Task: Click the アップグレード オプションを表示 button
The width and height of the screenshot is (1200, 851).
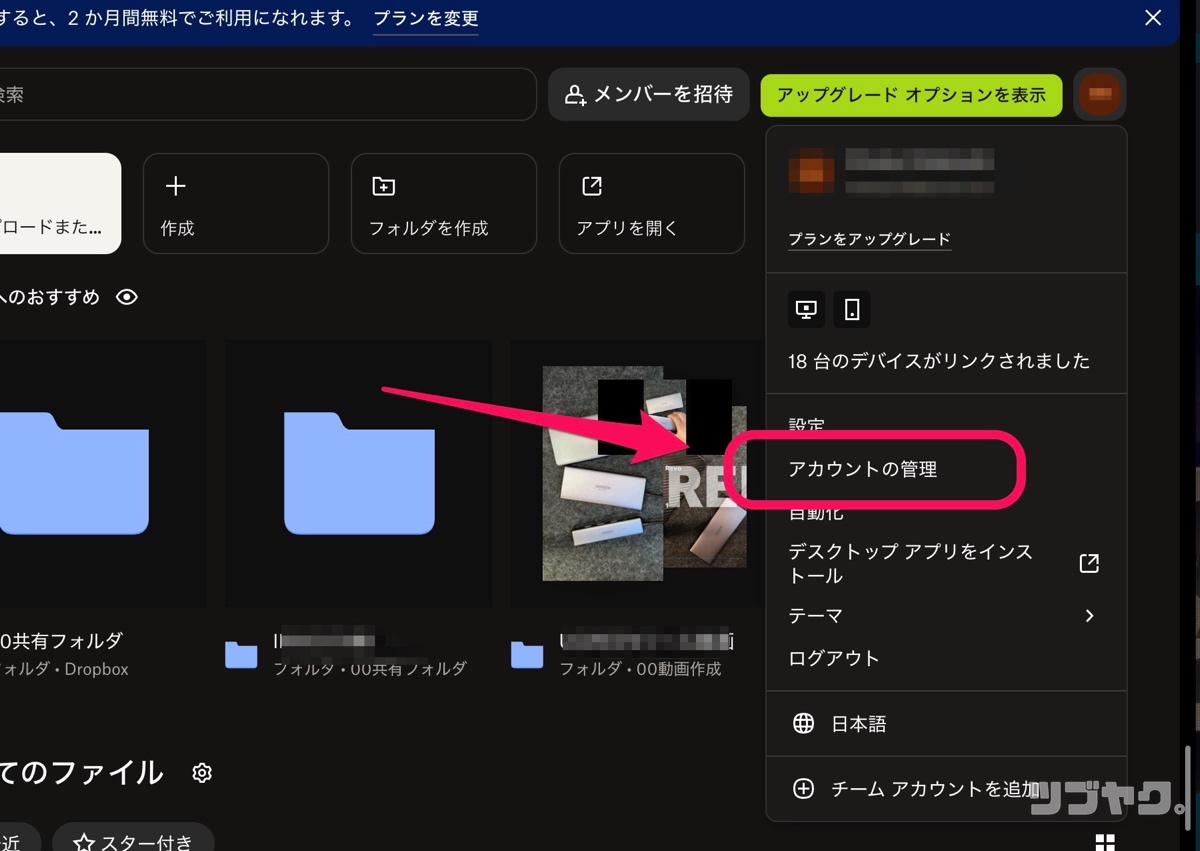Action: (x=911, y=95)
